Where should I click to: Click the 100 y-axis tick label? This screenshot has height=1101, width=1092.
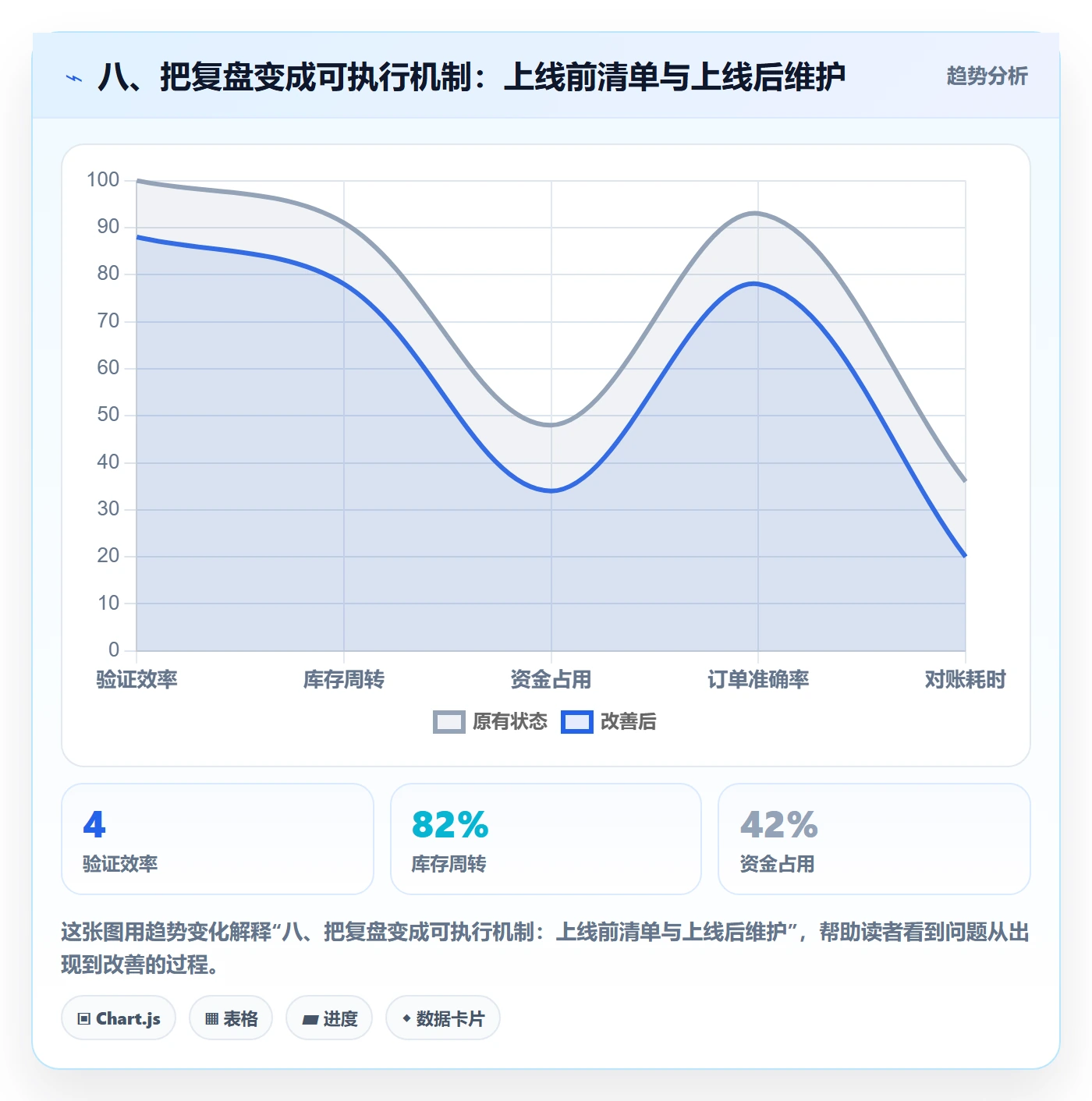click(103, 180)
